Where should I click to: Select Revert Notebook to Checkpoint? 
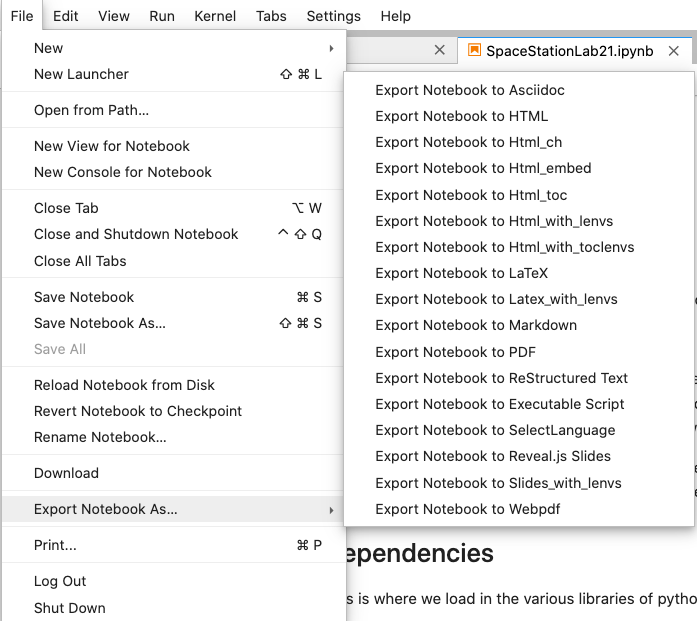tap(138, 411)
